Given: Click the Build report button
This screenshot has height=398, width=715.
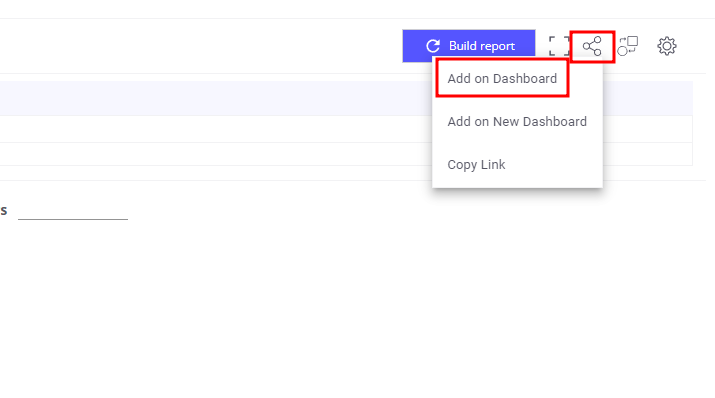Looking at the screenshot, I should click(x=469, y=46).
